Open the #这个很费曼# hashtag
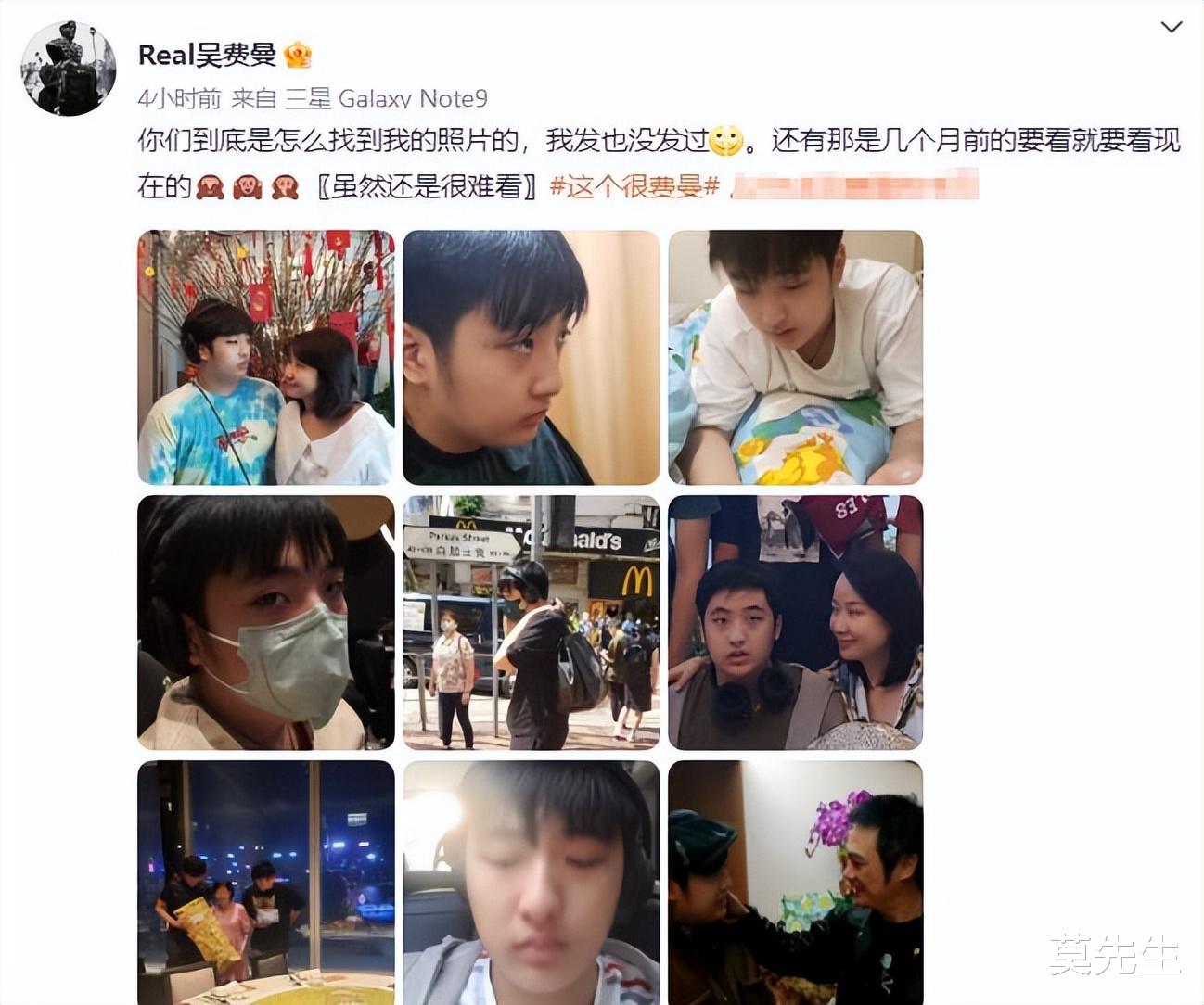Screen dimensions: 1204x1005 coord(635,186)
